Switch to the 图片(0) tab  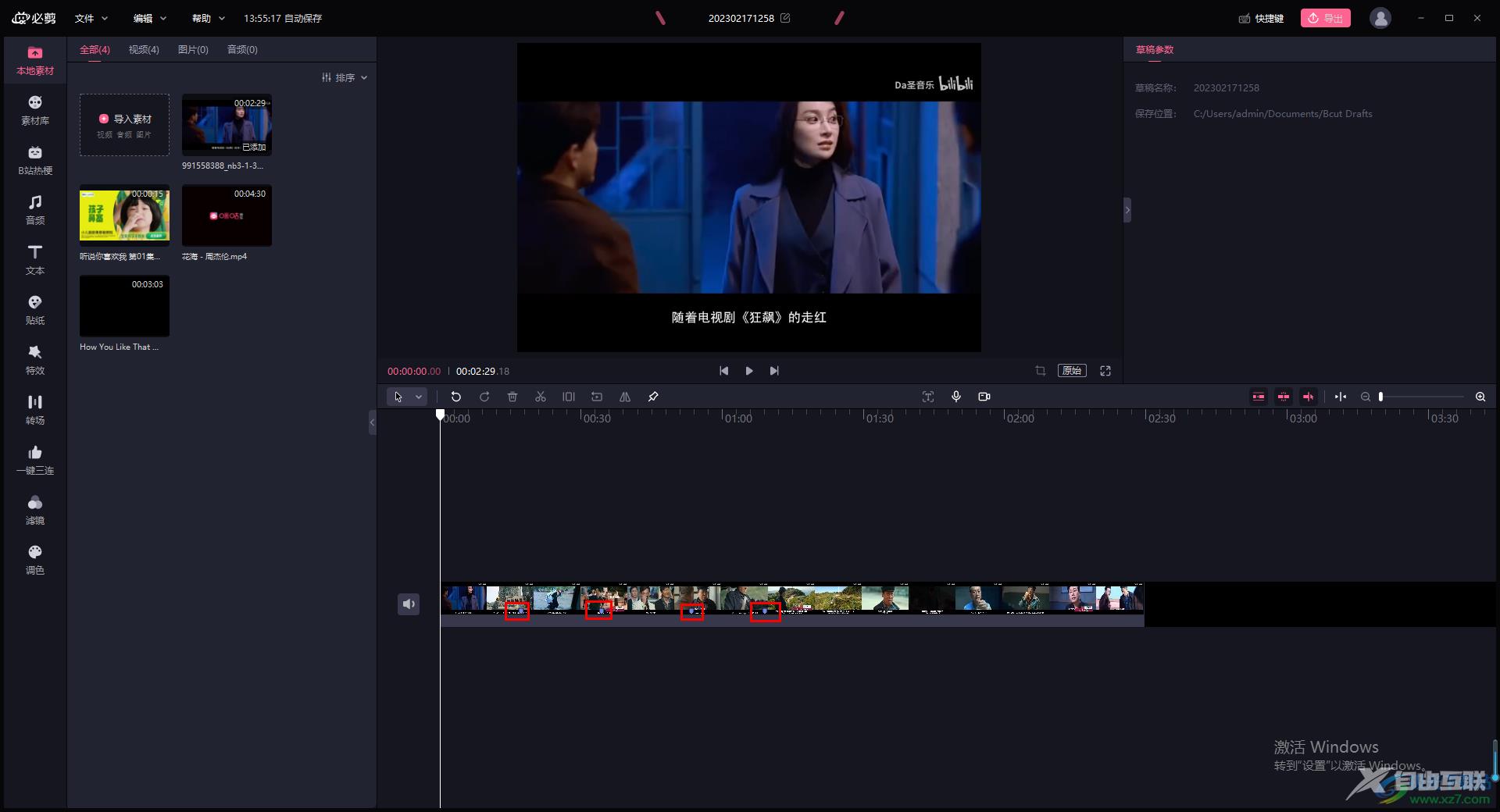coord(193,49)
